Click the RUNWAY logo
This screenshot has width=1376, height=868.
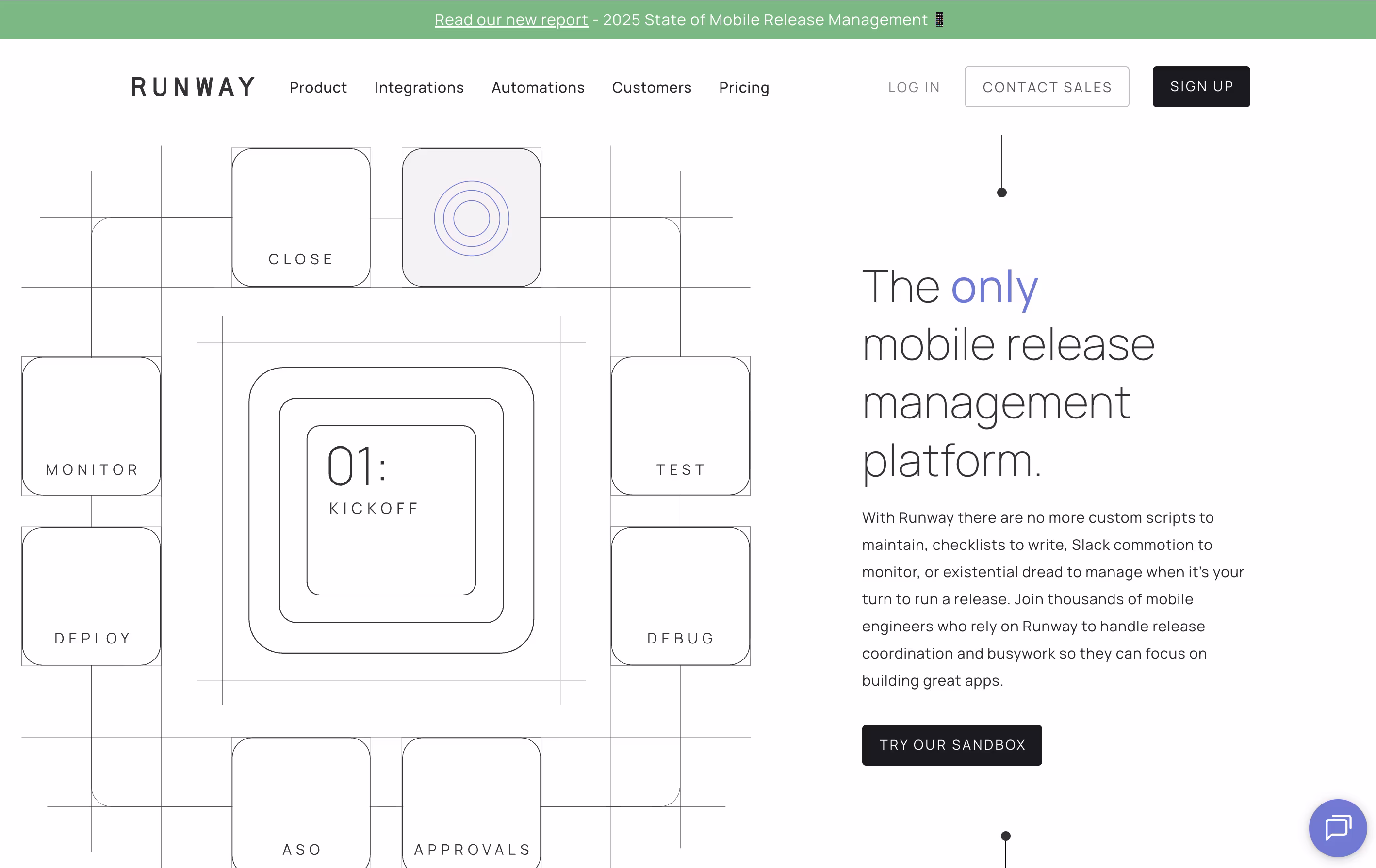pyautogui.click(x=193, y=87)
